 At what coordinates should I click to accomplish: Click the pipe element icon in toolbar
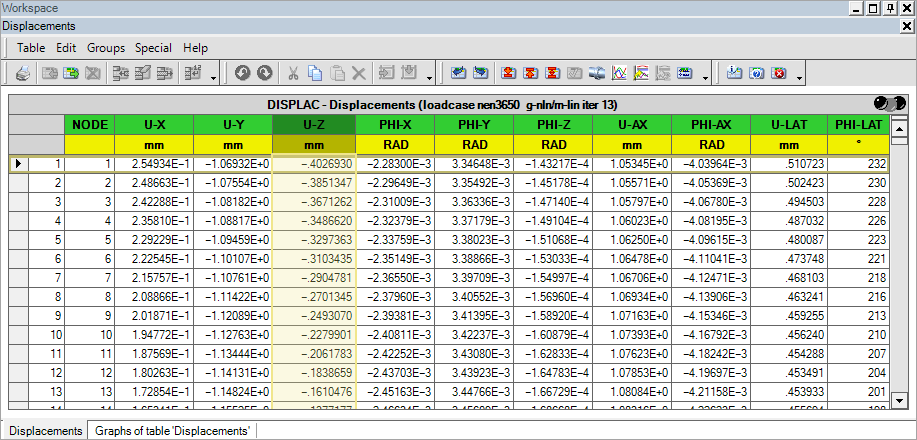coord(597,73)
